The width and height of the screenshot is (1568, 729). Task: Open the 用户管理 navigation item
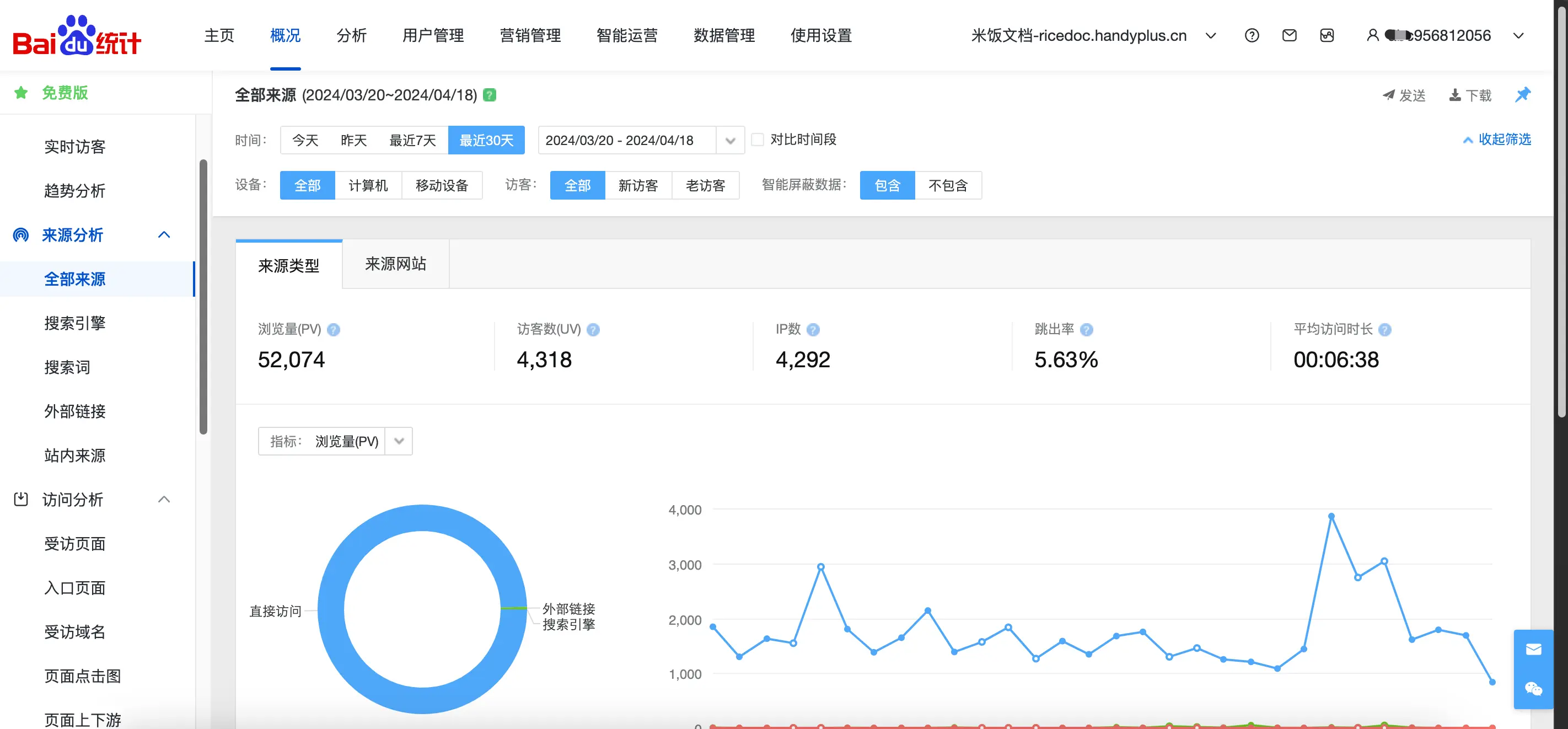pos(433,35)
